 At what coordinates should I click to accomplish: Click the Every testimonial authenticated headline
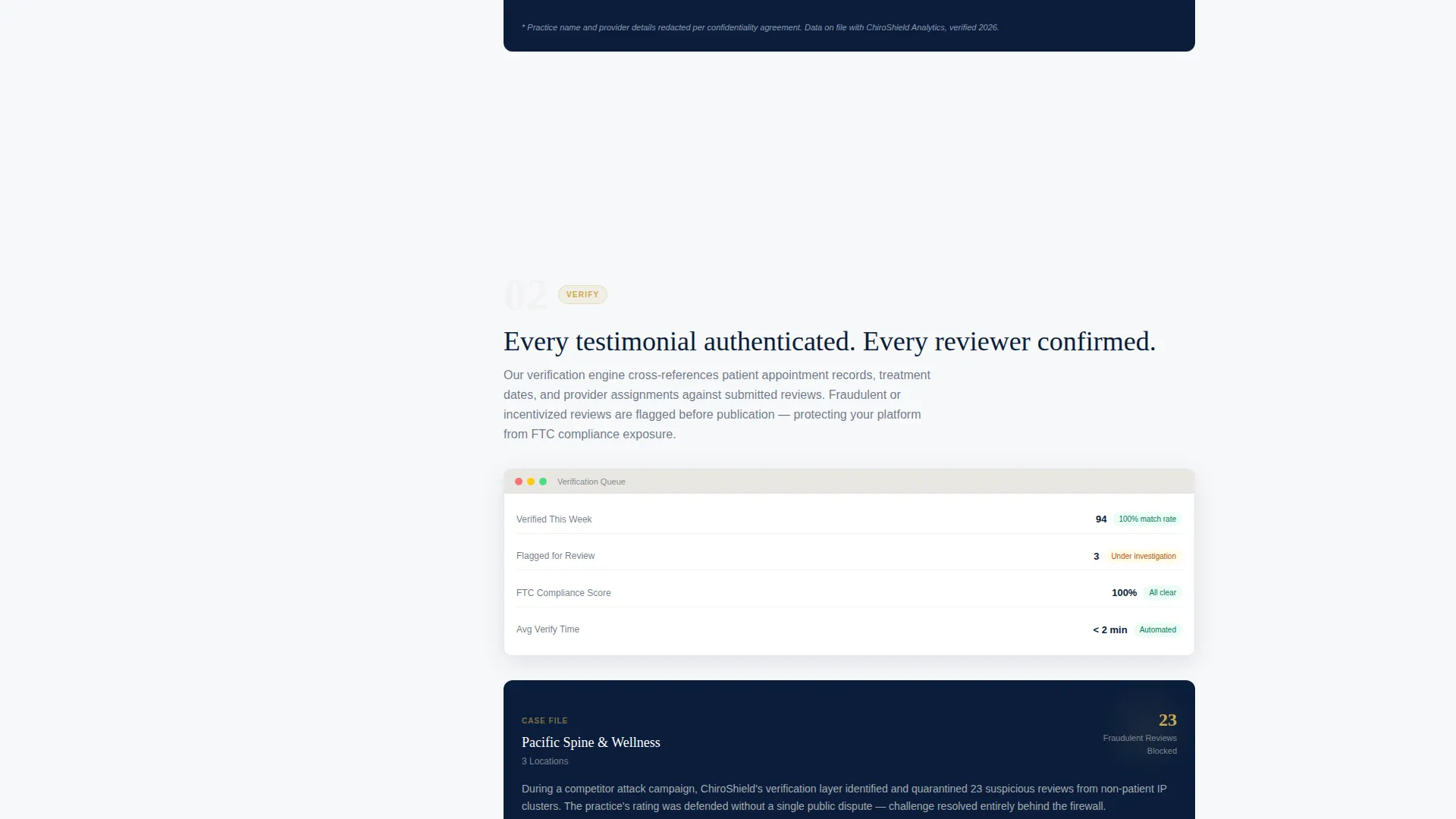tap(830, 341)
